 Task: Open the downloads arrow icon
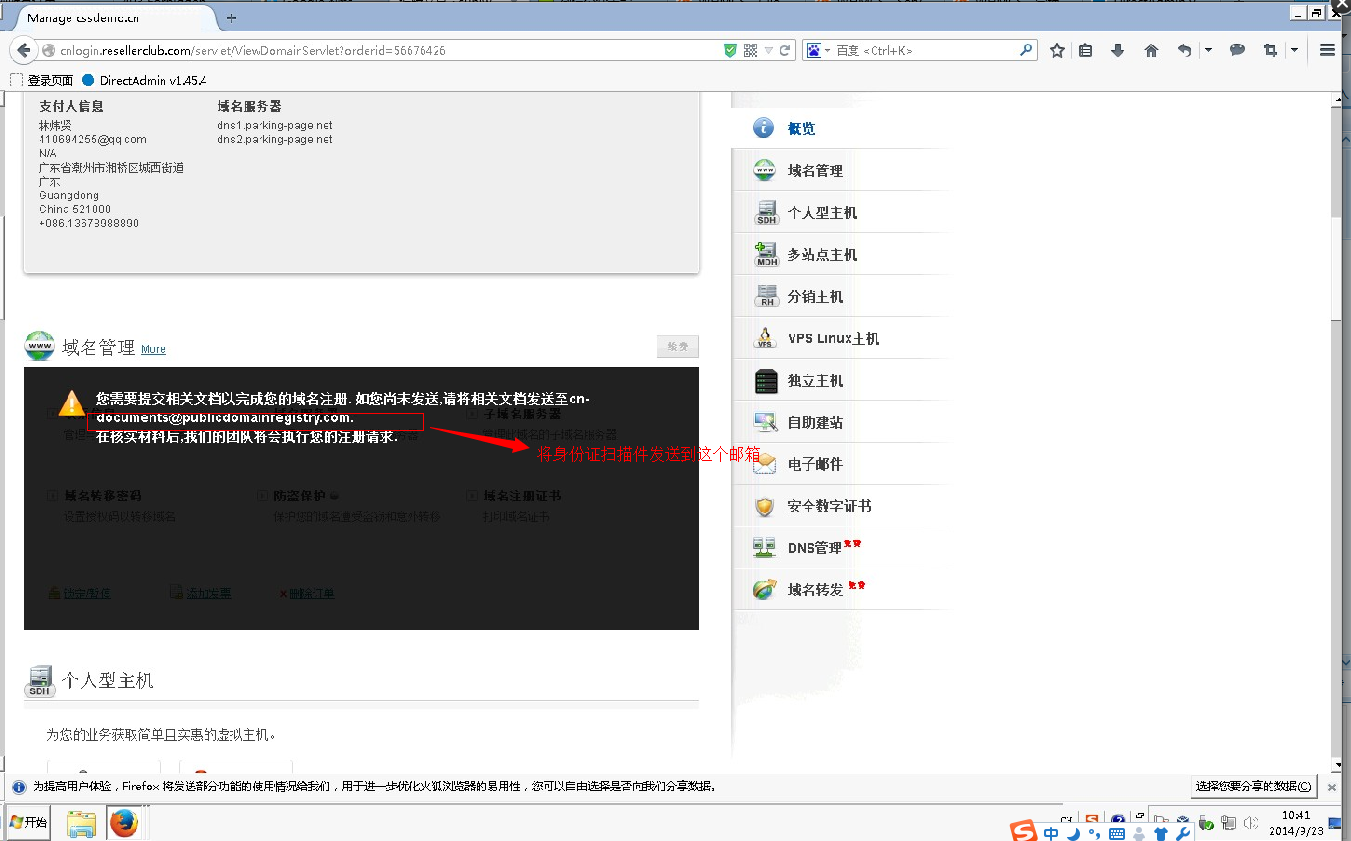click(1118, 50)
